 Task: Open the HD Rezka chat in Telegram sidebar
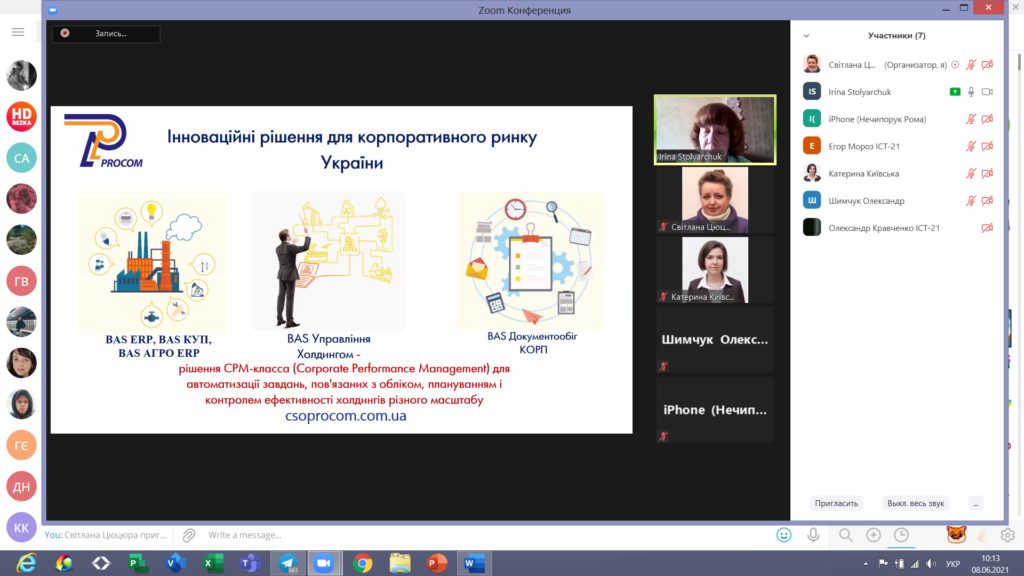point(22,116)
